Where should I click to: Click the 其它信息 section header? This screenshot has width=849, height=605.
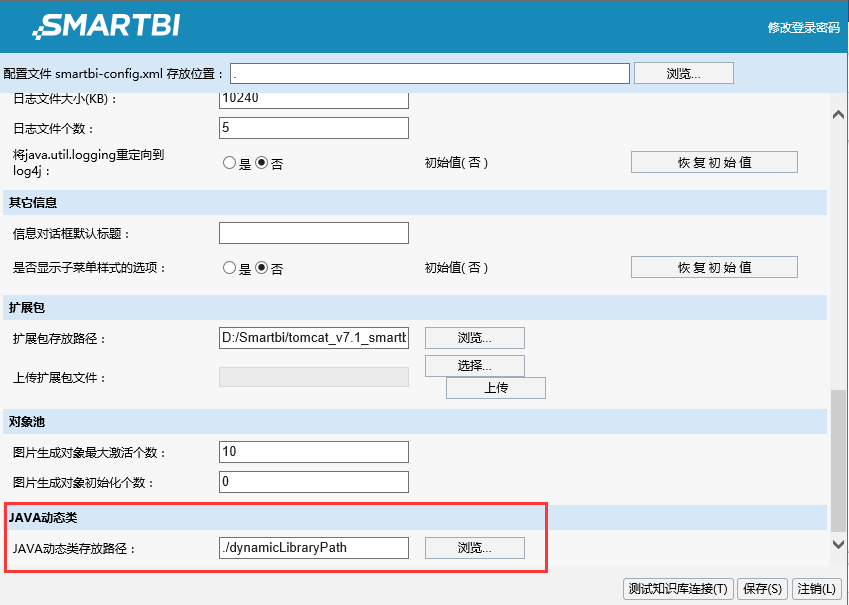point(415,203)
